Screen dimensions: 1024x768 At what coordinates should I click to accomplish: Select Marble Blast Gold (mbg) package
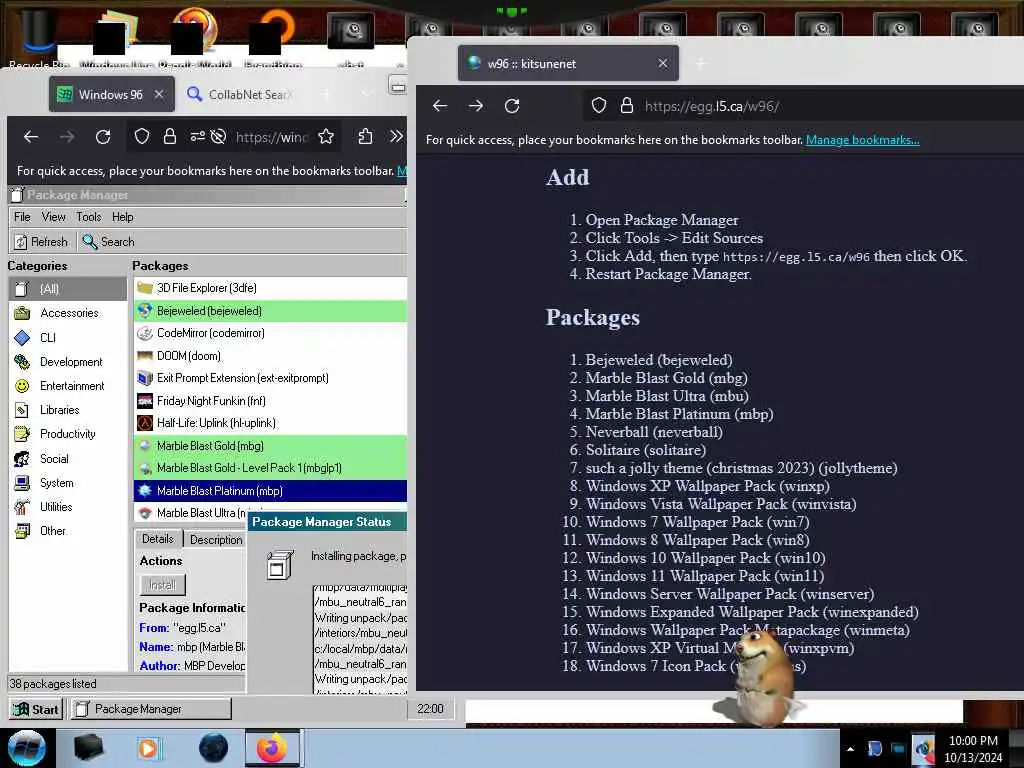[x=270, y=446]
